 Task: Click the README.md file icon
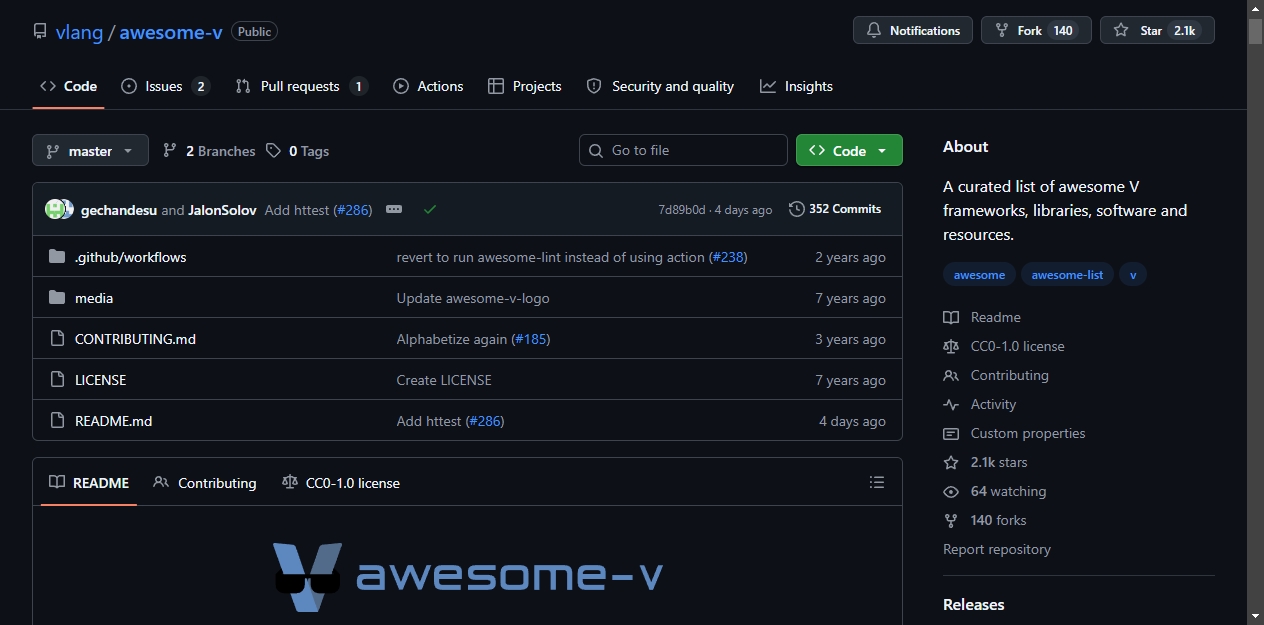[x=57, y=421]
